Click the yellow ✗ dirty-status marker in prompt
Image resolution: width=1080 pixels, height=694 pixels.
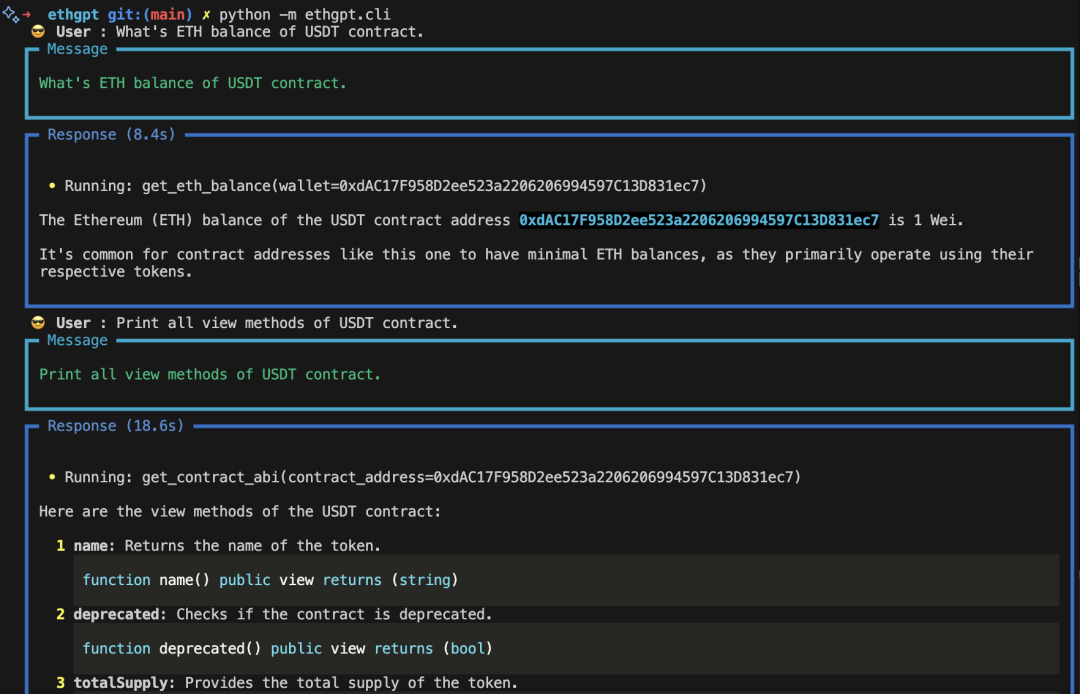(x=206, y=14)
